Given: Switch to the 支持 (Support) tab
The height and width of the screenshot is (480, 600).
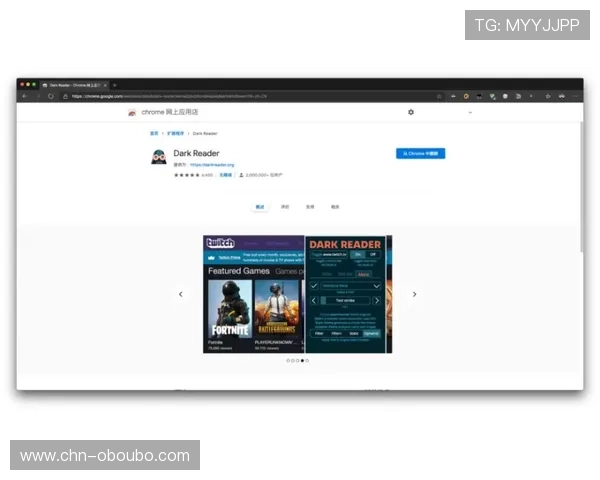Looking at the screenshot, I should [310, 207].
